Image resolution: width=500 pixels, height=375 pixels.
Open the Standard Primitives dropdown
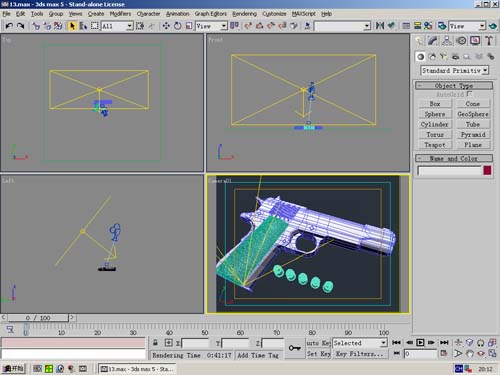pyautogui.click(x=454, y=71)
